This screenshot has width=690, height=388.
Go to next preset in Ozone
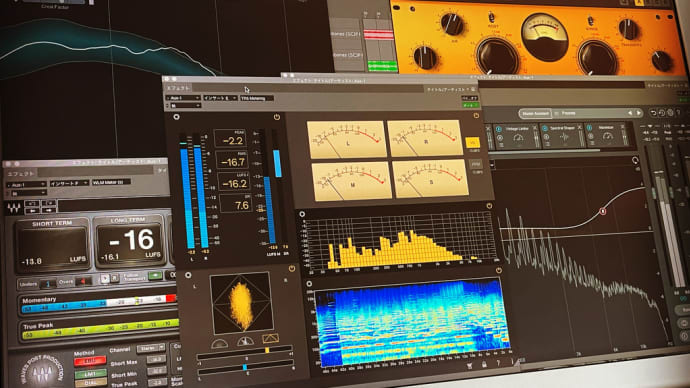(x=639, y=113)
